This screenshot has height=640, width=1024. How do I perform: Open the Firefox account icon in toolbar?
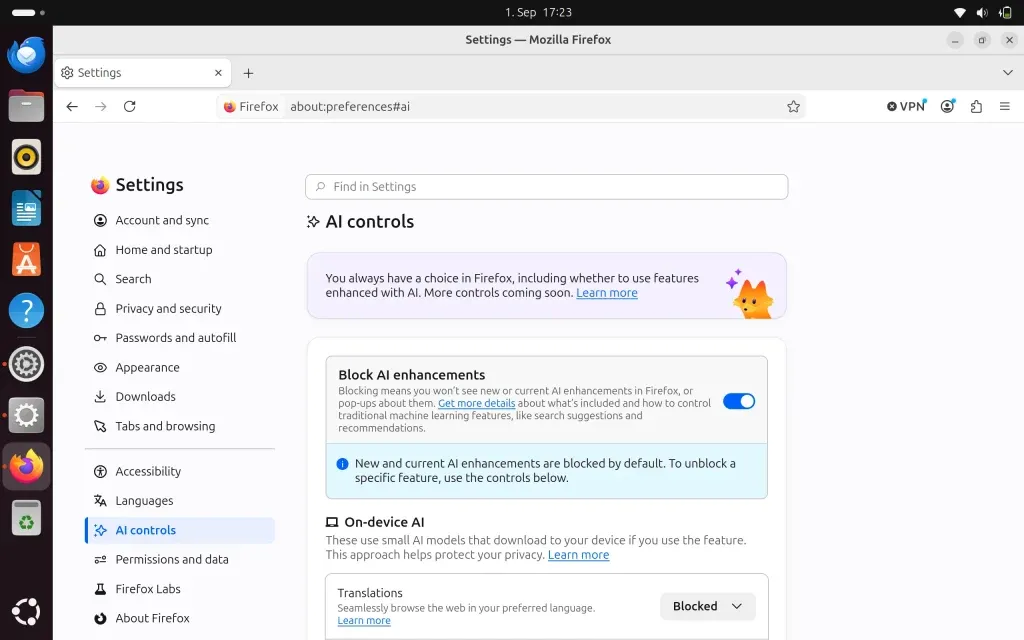948,106
